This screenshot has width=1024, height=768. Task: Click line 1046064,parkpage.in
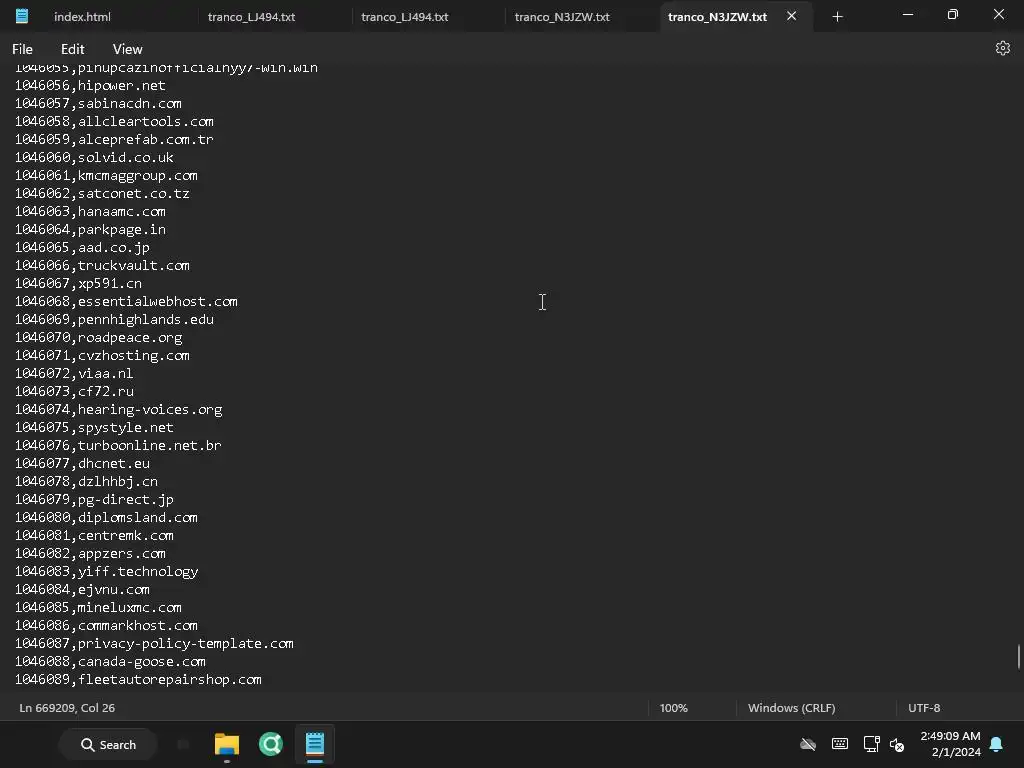[x=90, y=229]
